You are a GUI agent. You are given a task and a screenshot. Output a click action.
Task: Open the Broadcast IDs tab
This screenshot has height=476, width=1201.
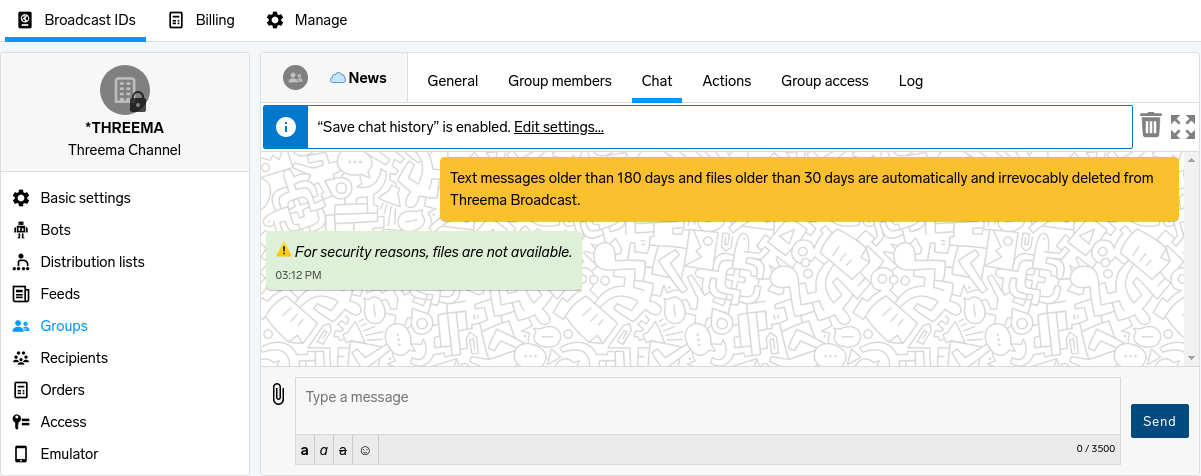[x=76, y=20]
